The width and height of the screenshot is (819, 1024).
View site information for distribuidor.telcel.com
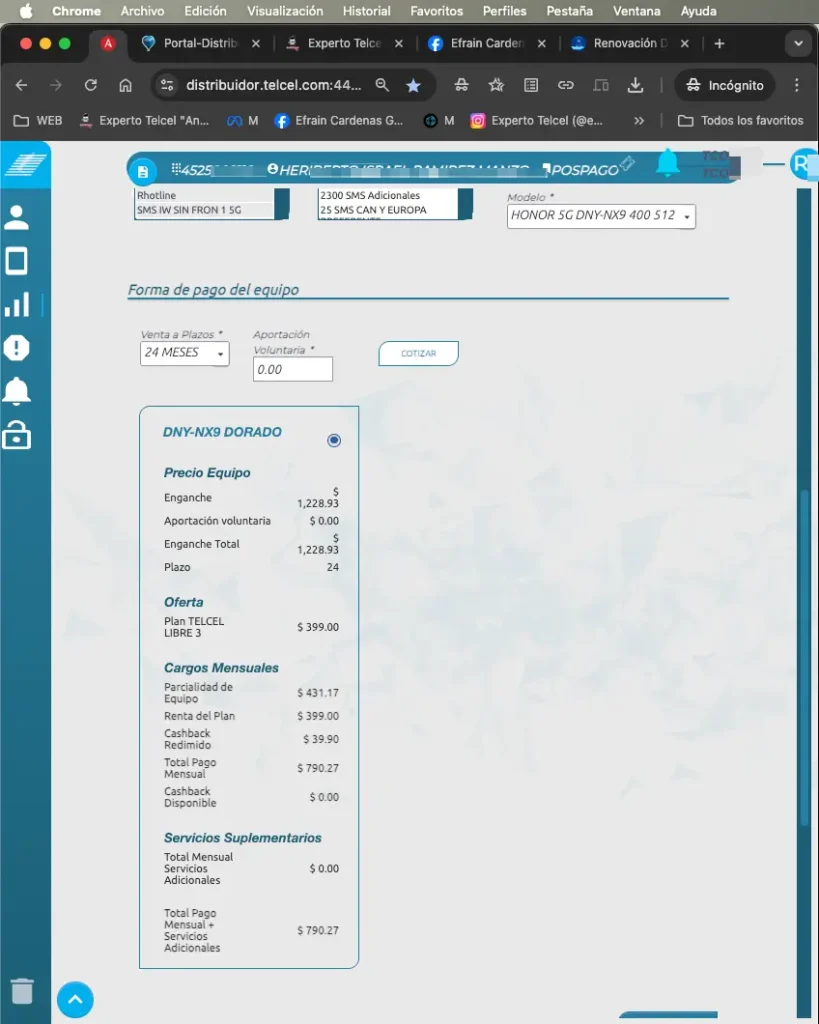click(x=167, y=85)
